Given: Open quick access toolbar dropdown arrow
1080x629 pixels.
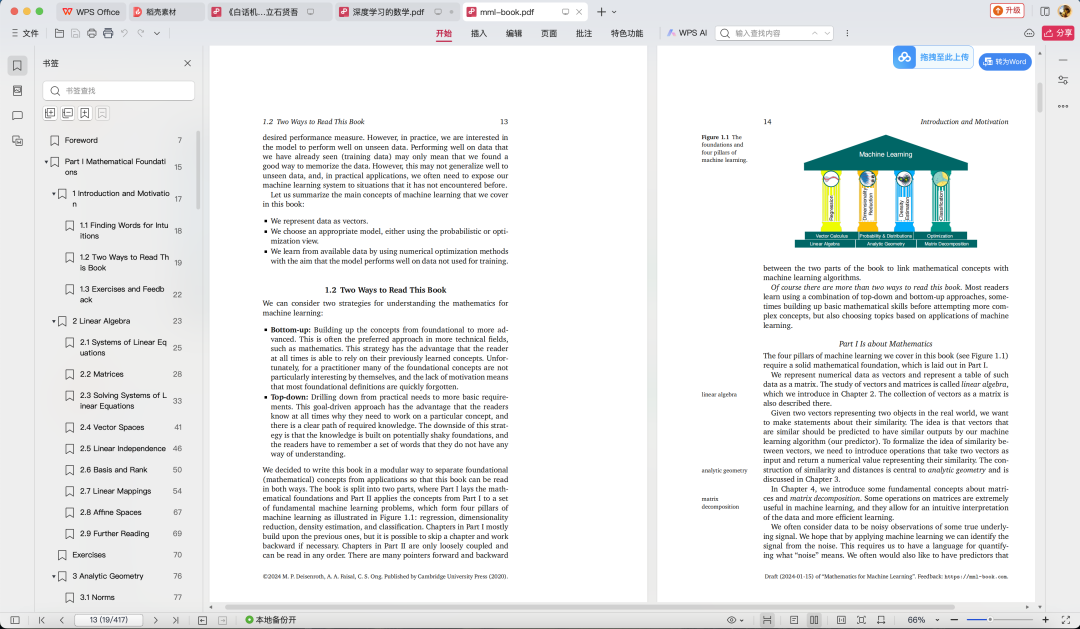Looking at the screenshot, I should 157,33.
